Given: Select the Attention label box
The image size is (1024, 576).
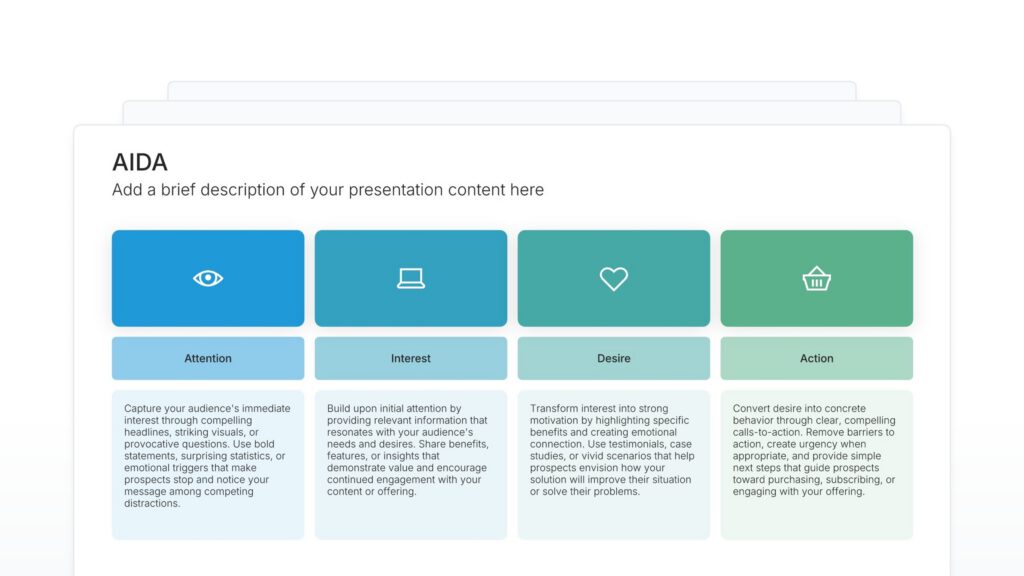Looking at the screenshot, I should tap(208, 358).
